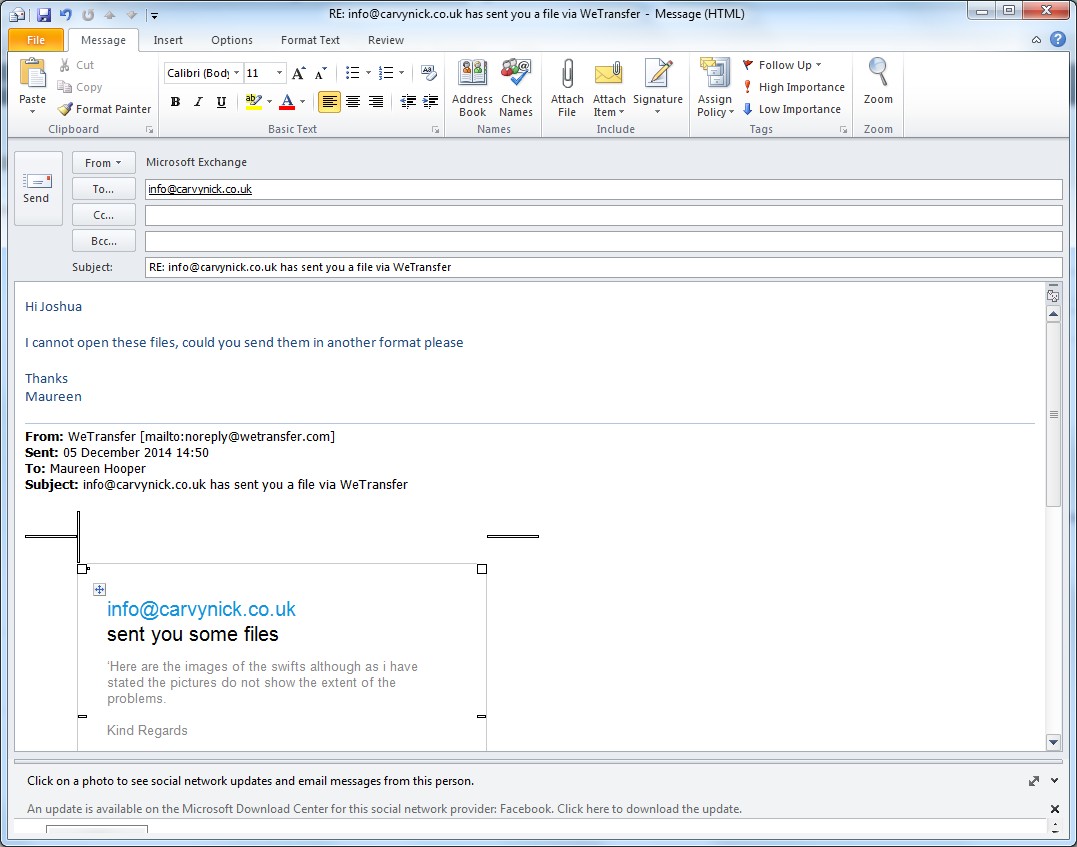Select the Format Painter tool
The image size is (1077, 847).
pyautogui.click(x=104, y=109)
